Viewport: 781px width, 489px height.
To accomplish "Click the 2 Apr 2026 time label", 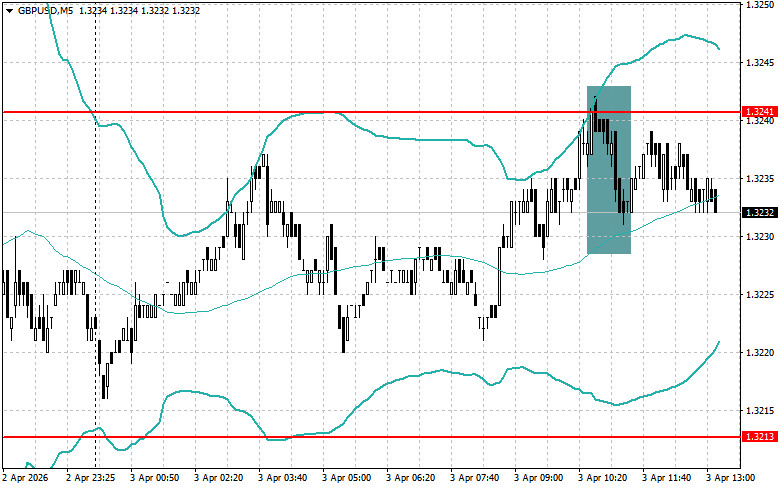I will [x=25, y=478].
